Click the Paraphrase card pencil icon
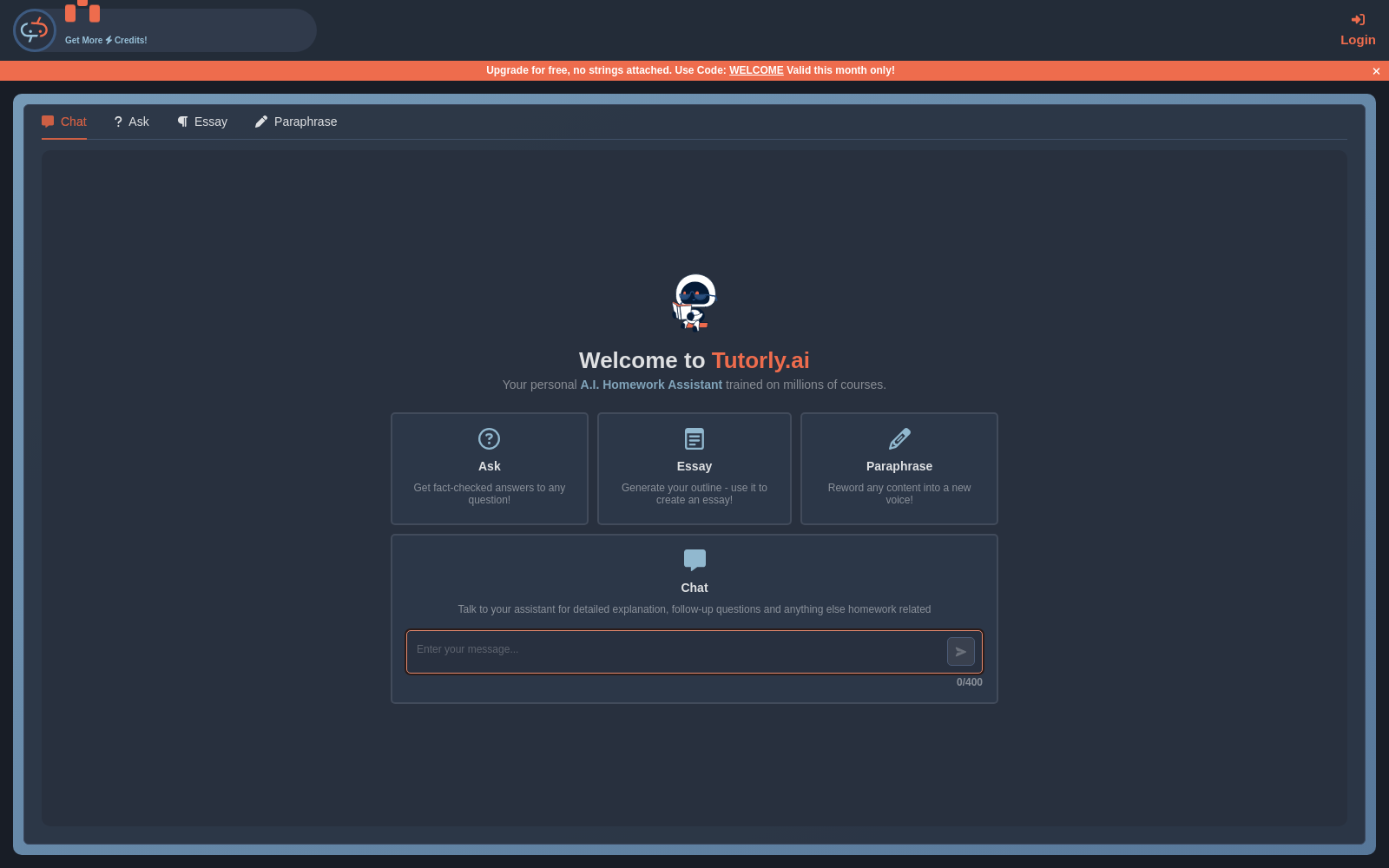Screen dimensions: 1389x868 click(x=899, y=439)
